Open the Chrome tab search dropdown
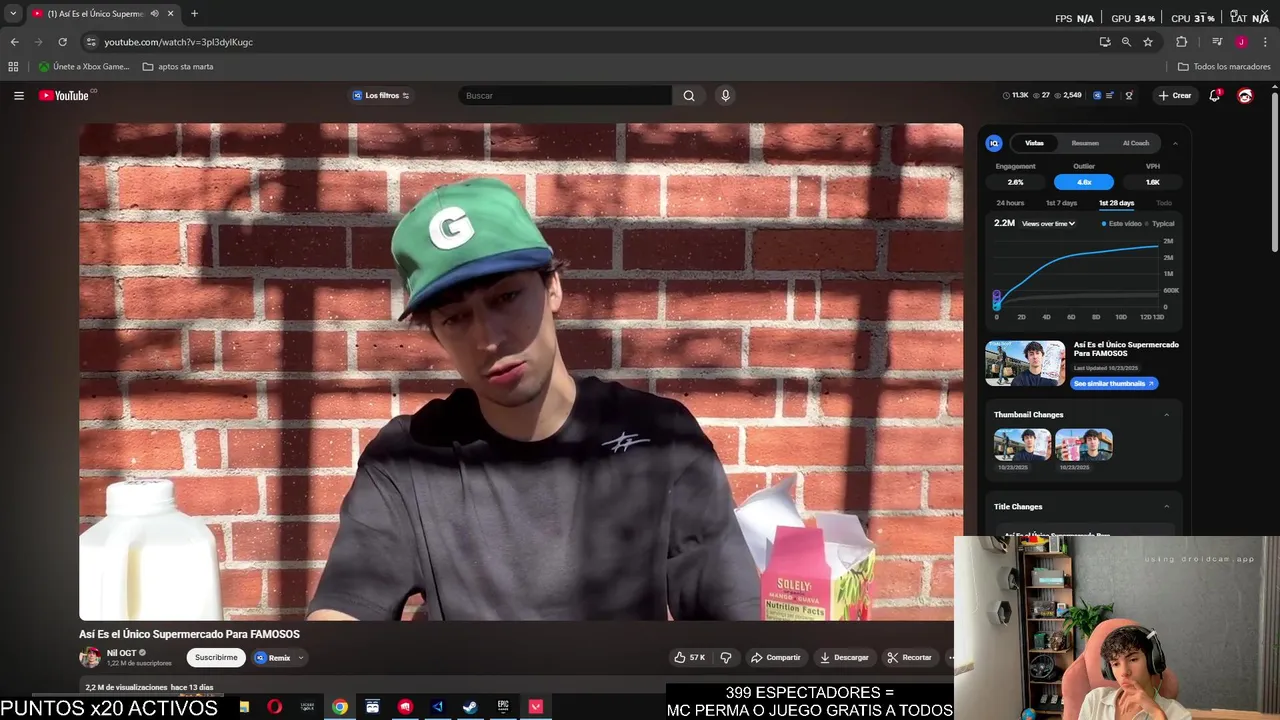This screenshot has height=720, width=1280. tap(13, 14)
